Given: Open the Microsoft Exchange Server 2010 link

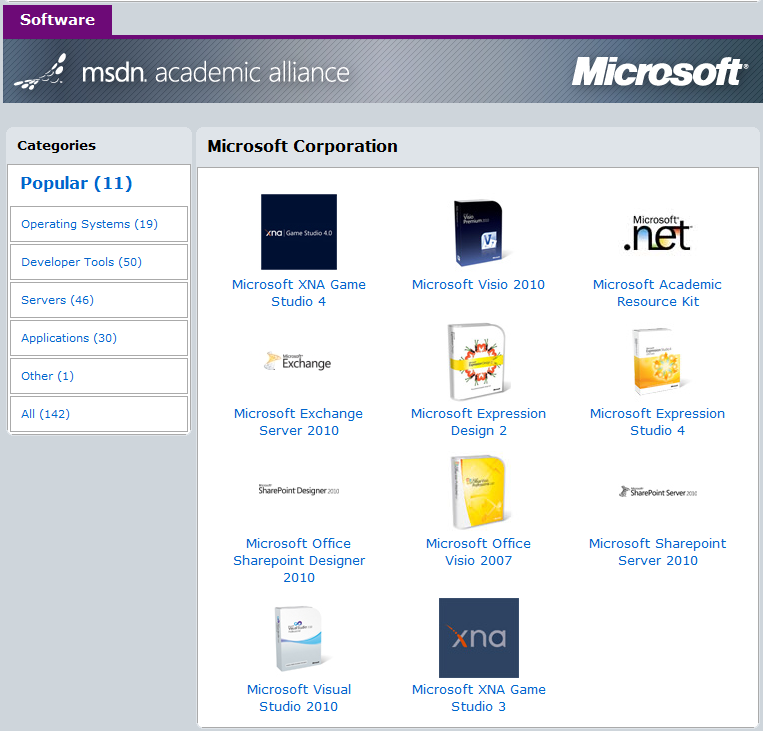Looking at the screenshot, I should point(299,422).
